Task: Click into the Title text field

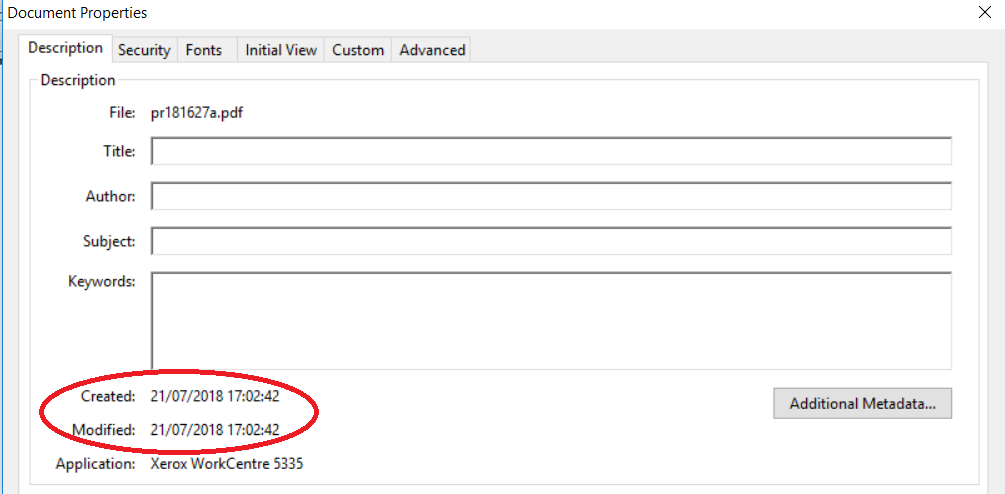Action: point(551,151)
